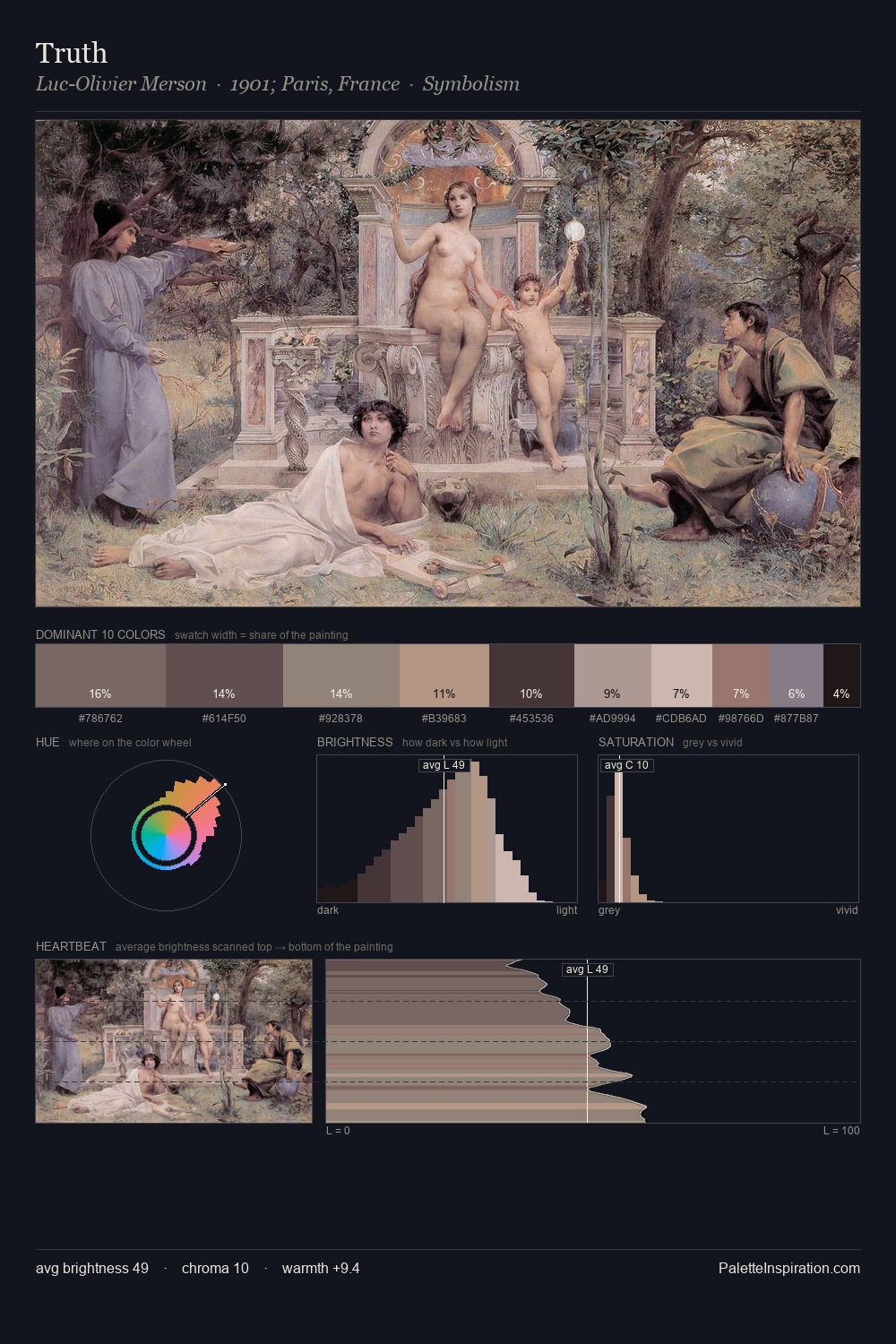
Task: Click the saturation histogram chart
Action: [728, 829]
